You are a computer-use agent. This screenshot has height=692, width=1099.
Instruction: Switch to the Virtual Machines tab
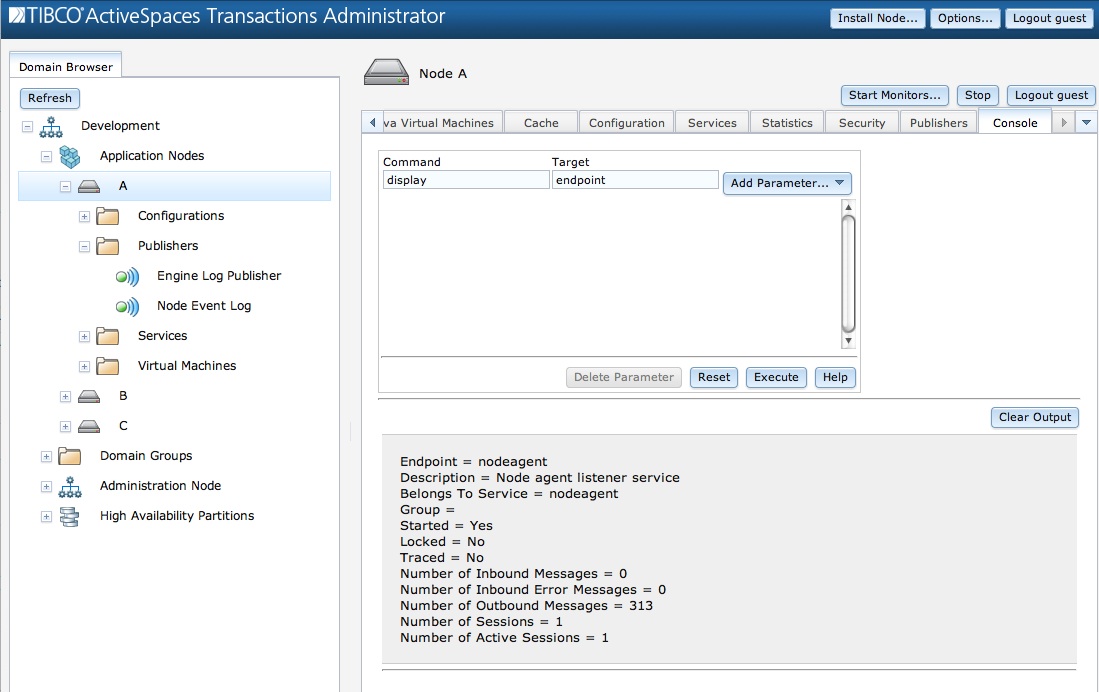pyautogui.click(x=442, y=123)
